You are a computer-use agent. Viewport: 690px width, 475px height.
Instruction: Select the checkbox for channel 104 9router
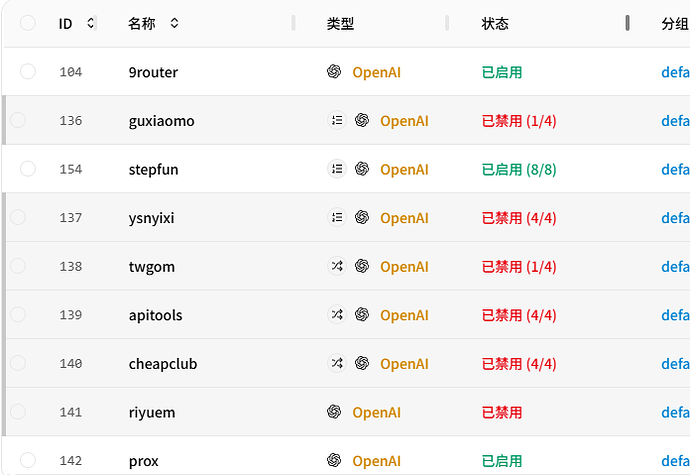pyautogui.click(x=28, y=71)
